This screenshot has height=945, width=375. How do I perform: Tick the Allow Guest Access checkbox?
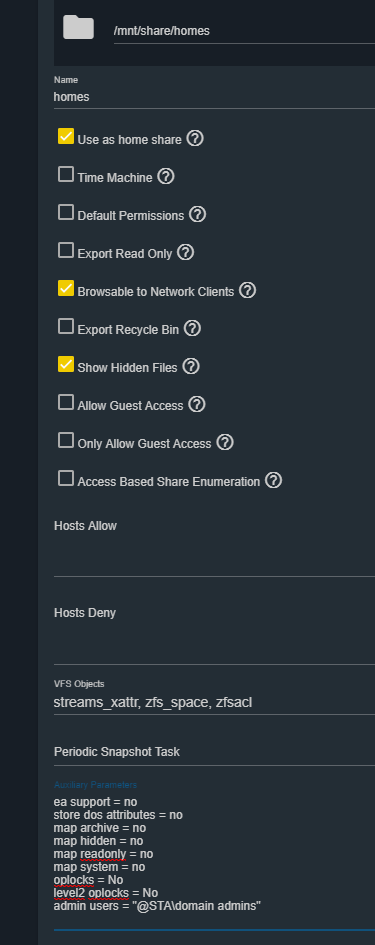click(66, 402)
